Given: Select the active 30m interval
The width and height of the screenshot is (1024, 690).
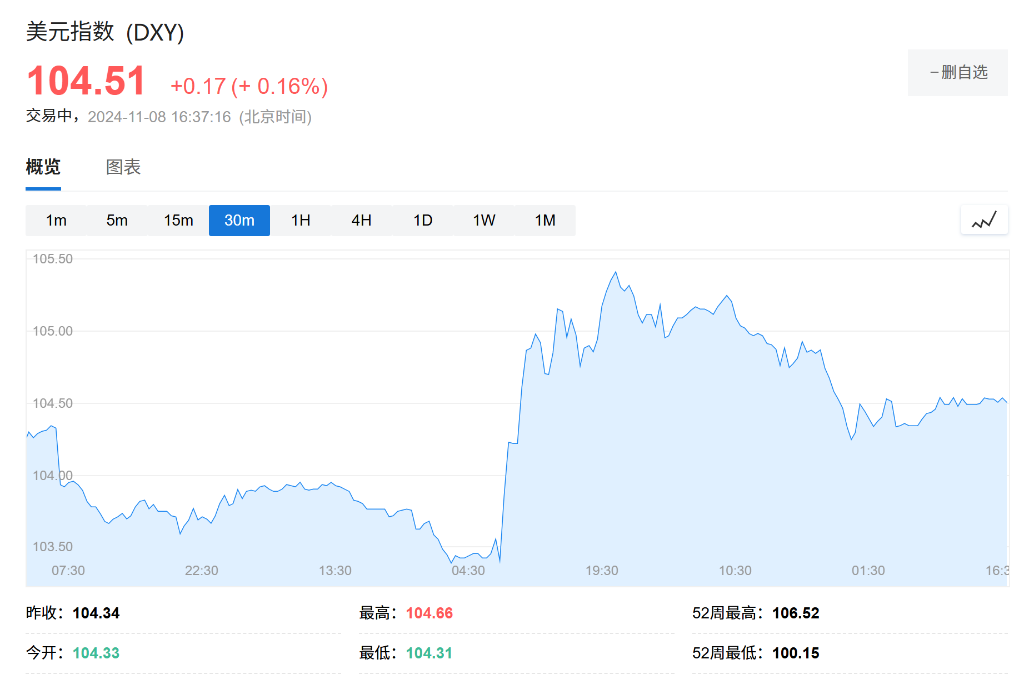Looking at the screenshot, I should pyautogui.click(x=239, y=220).
